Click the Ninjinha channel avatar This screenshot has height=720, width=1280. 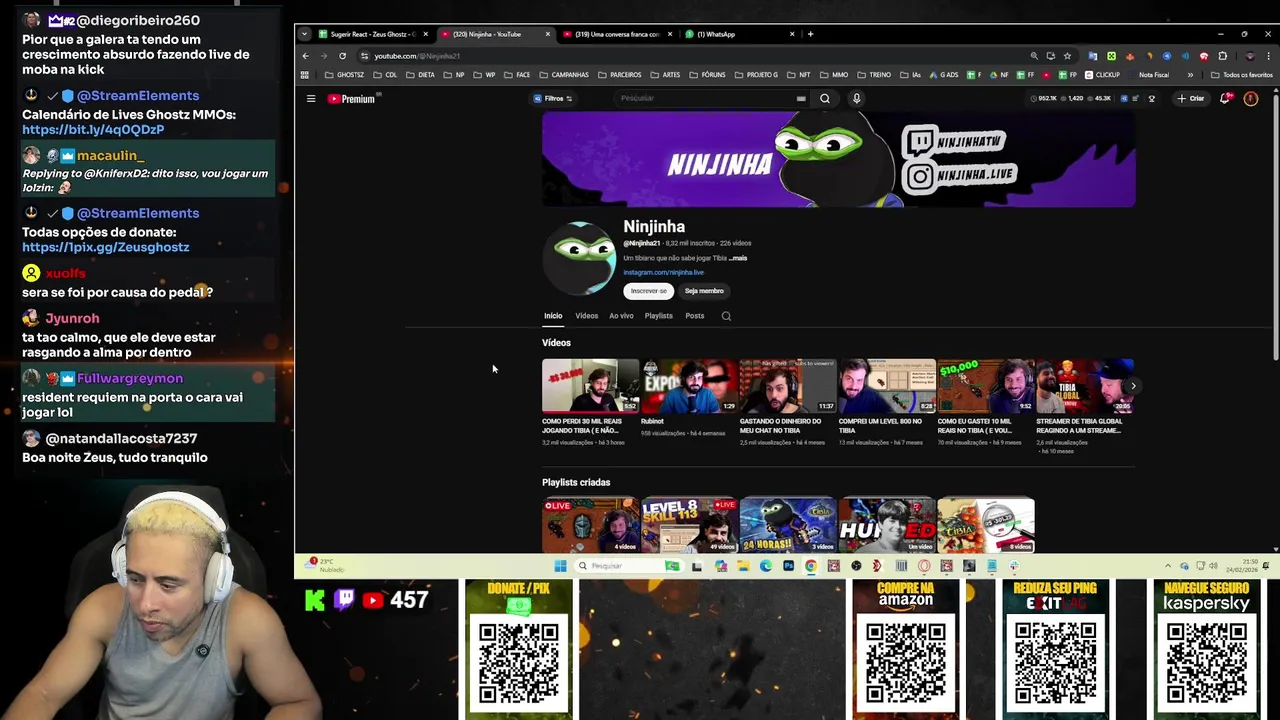click(580, 258)
